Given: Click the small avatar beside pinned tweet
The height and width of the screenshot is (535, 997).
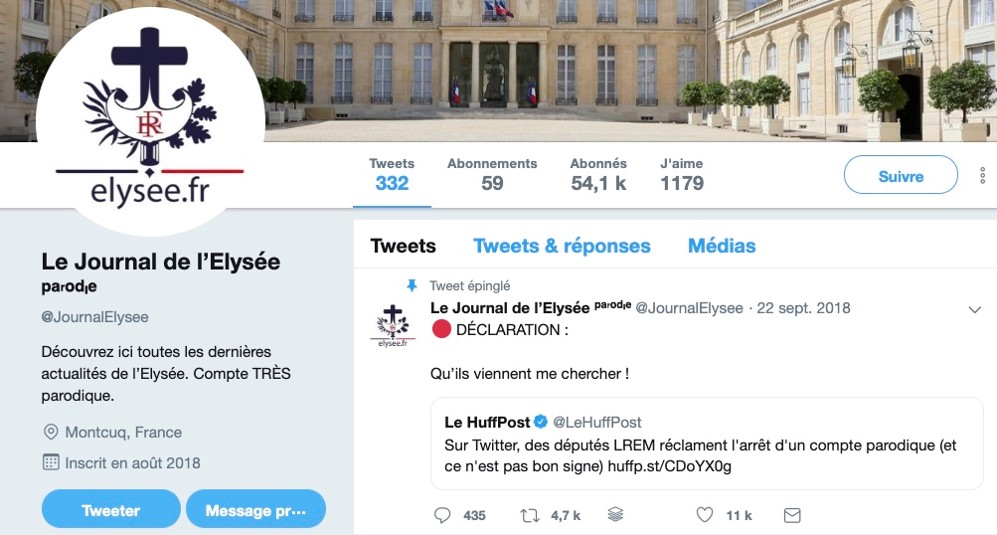Looking at the screenshot, I should point(392,324).
